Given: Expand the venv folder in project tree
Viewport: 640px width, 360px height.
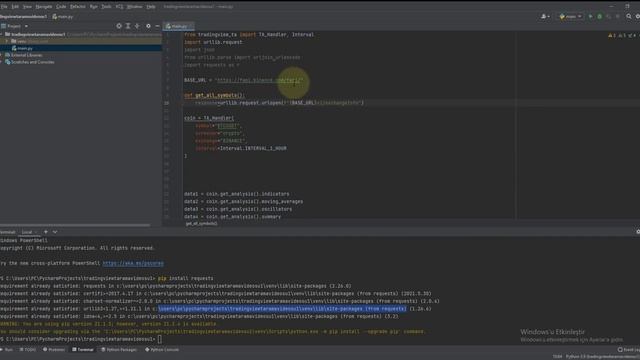Looking at the screenshot, I should 7,41.
